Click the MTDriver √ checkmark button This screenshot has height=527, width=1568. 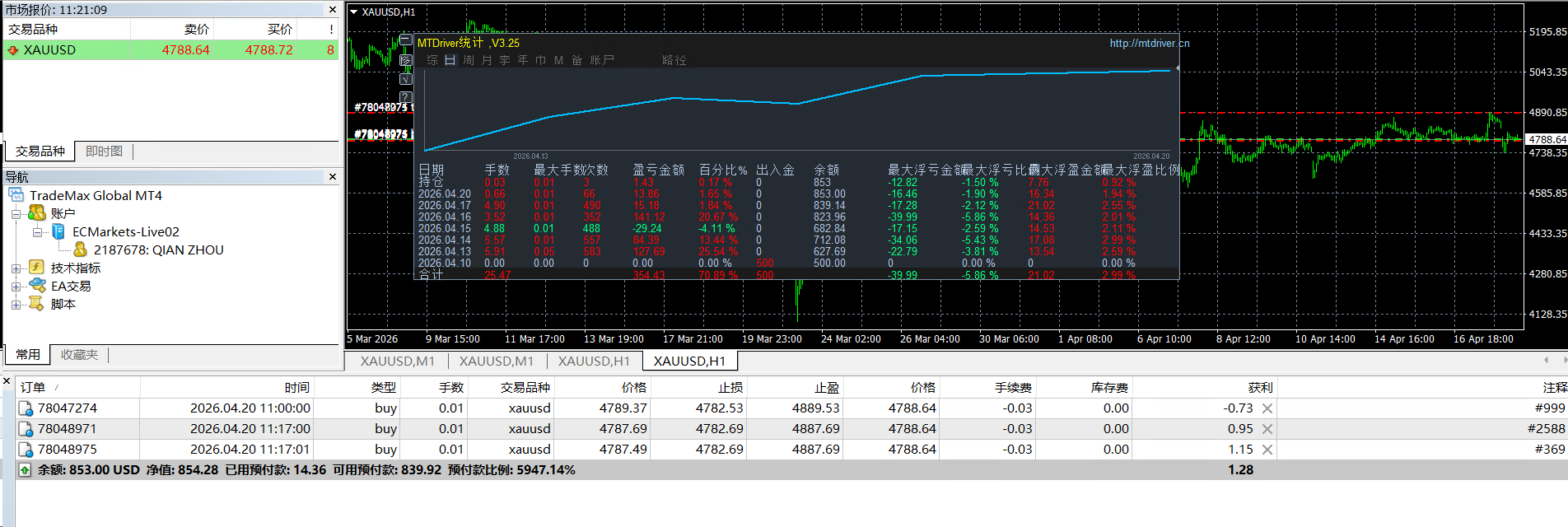[x=406, y=79]
